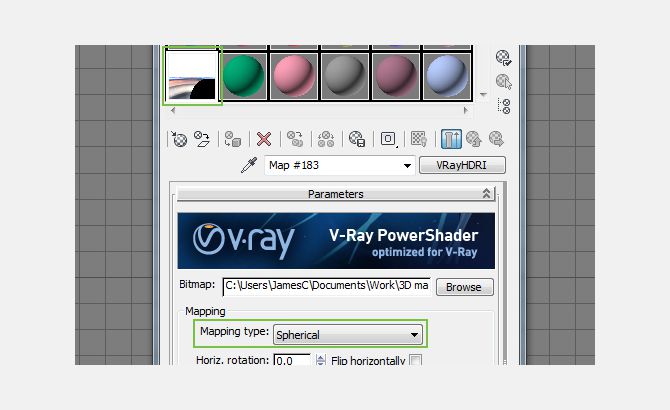
Task: Click Show Shaded Material in Viewport icon
Action: pos(419,139)
